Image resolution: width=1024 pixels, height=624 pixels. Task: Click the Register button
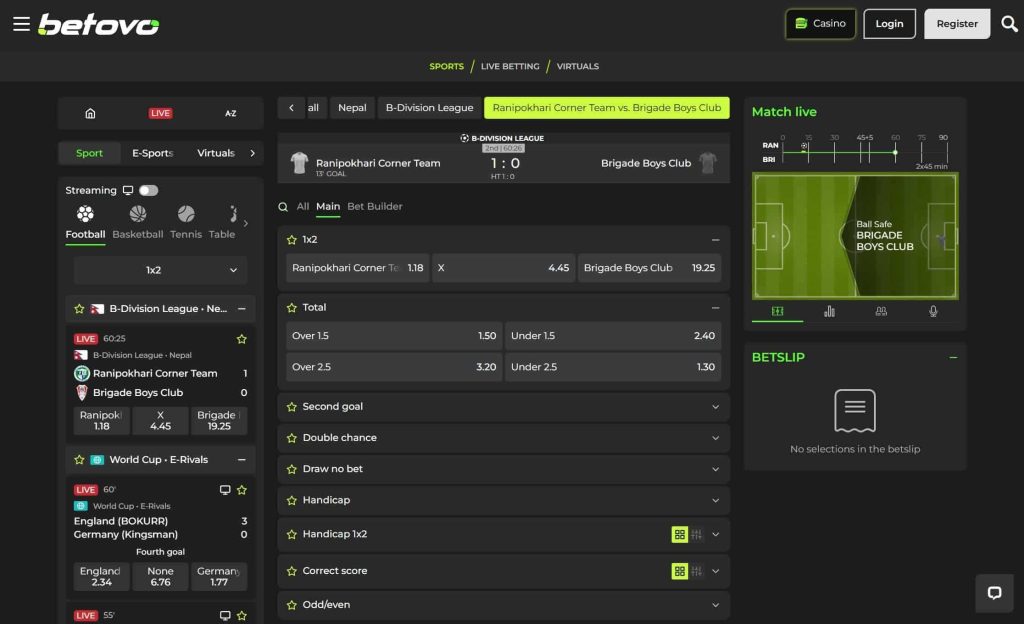click(957, 23)
